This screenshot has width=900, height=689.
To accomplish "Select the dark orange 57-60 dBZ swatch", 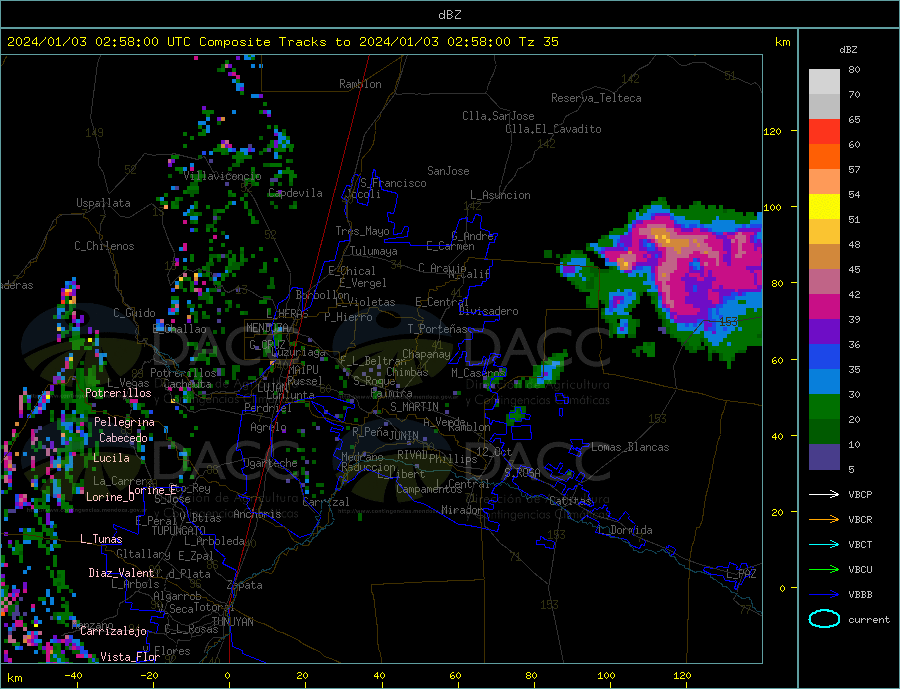I will point(824,157).
